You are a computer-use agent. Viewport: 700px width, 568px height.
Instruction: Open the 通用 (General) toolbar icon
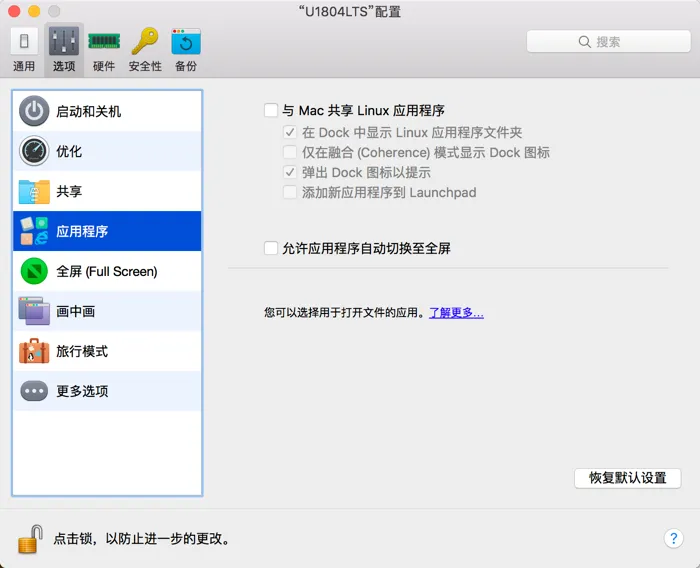[x=24, y=42]
